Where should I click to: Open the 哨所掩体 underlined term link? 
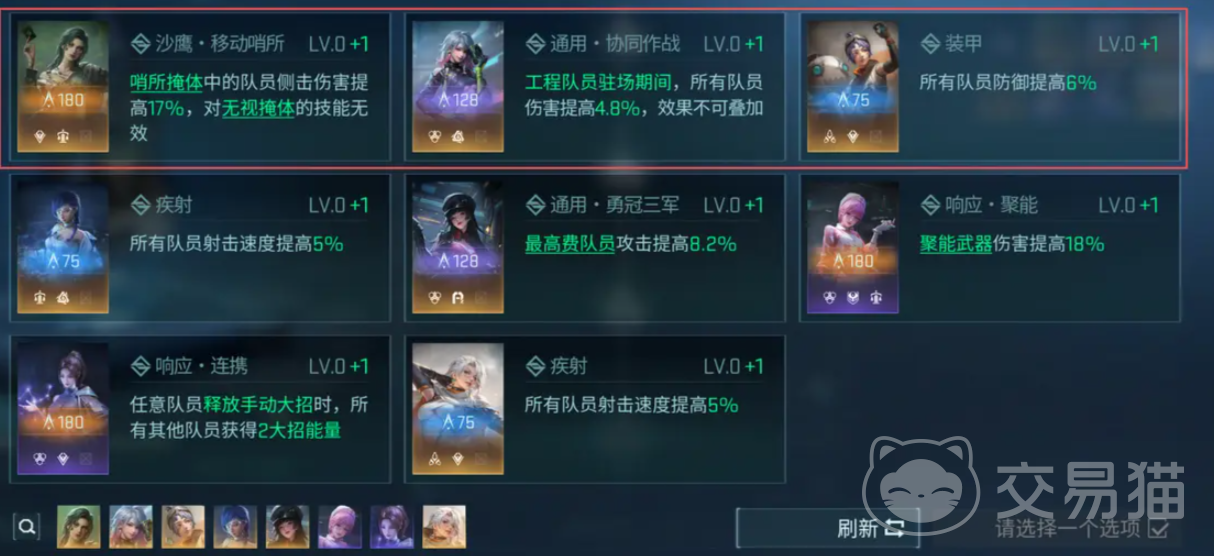click(x=168, y=83)
